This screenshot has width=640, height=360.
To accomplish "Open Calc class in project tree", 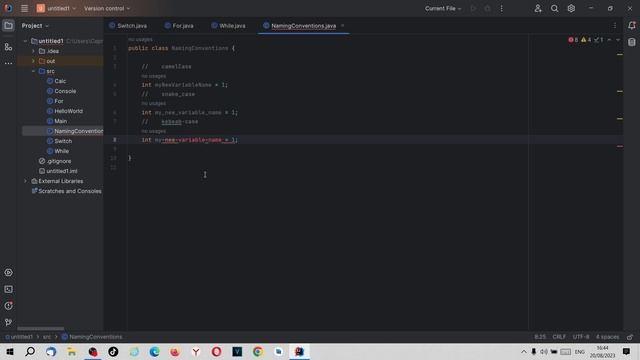I will pyautogui.click(x=56, y=81).
